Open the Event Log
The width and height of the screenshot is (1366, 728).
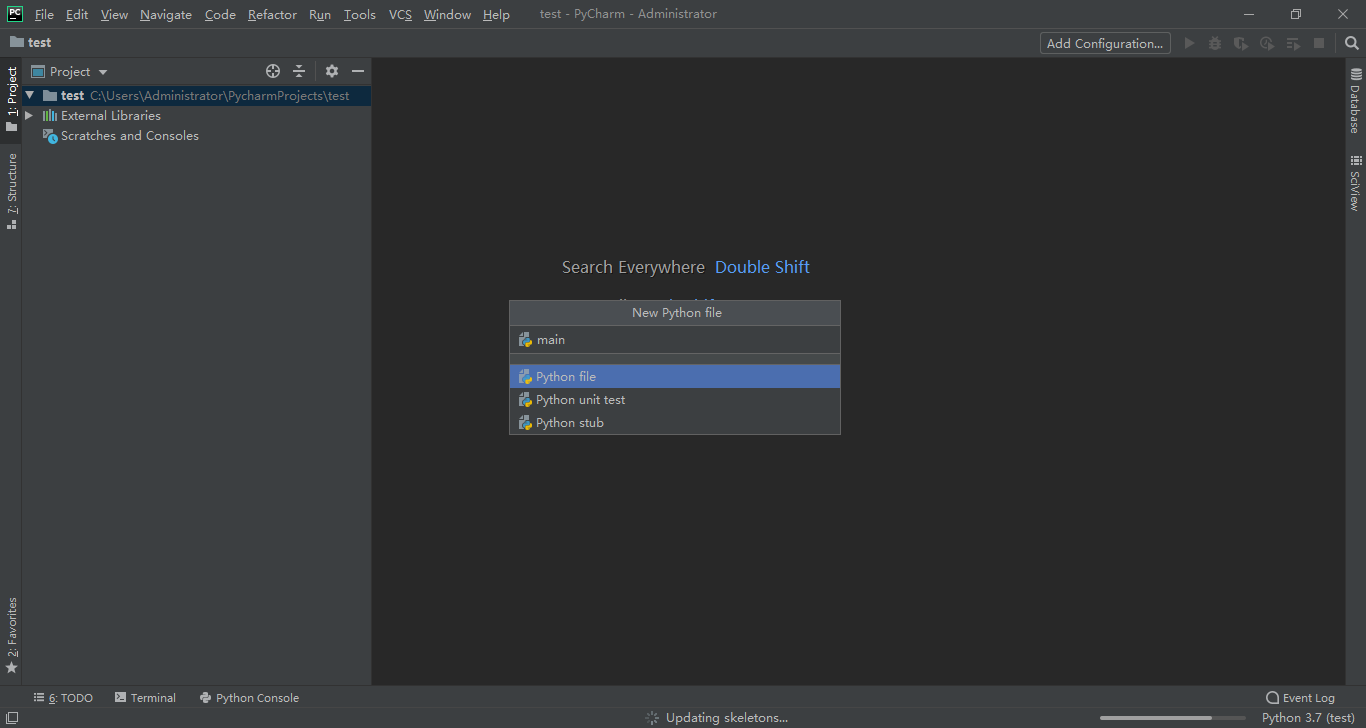click(x=1300, y=698)
